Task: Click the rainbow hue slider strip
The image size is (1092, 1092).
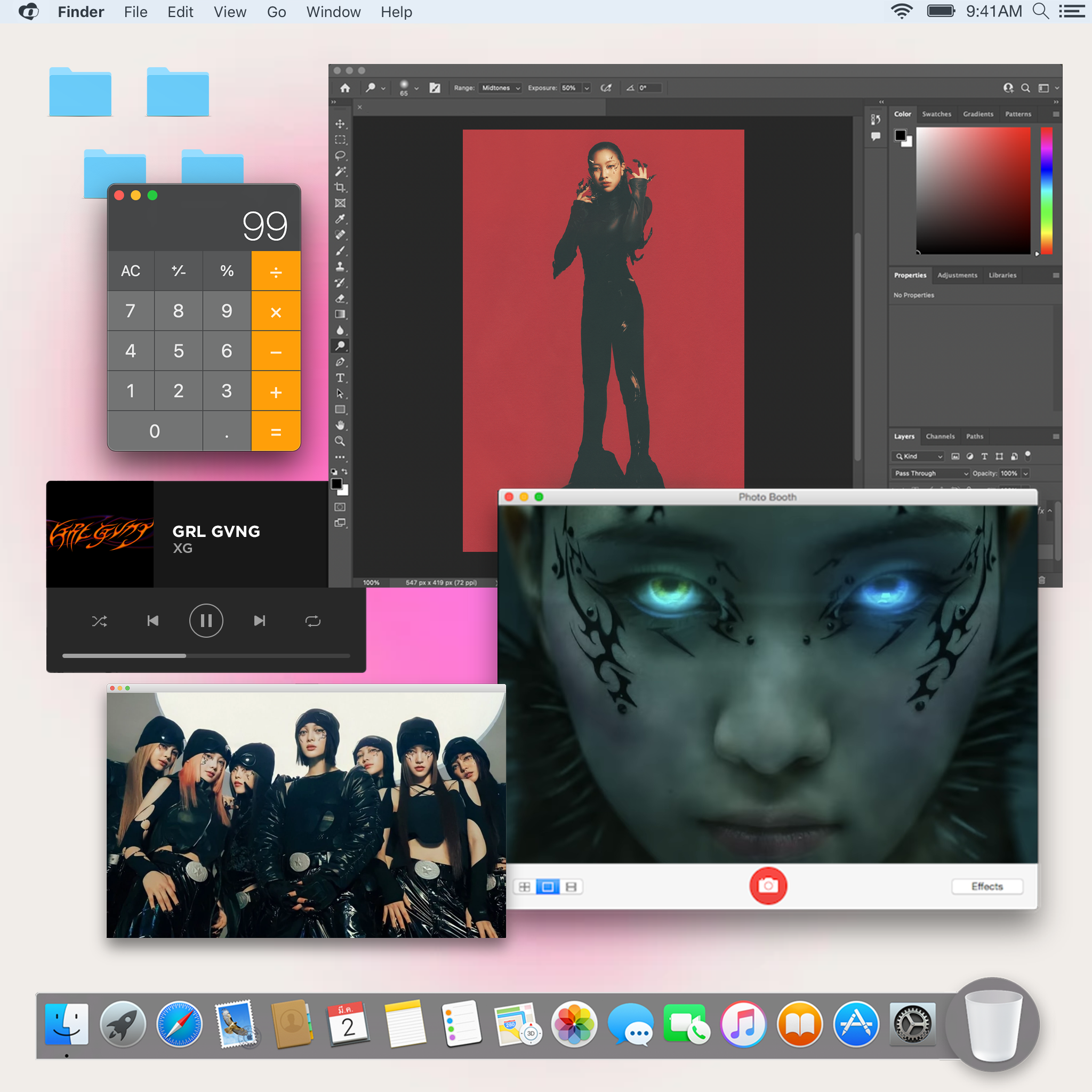Action: [1046, 190]
